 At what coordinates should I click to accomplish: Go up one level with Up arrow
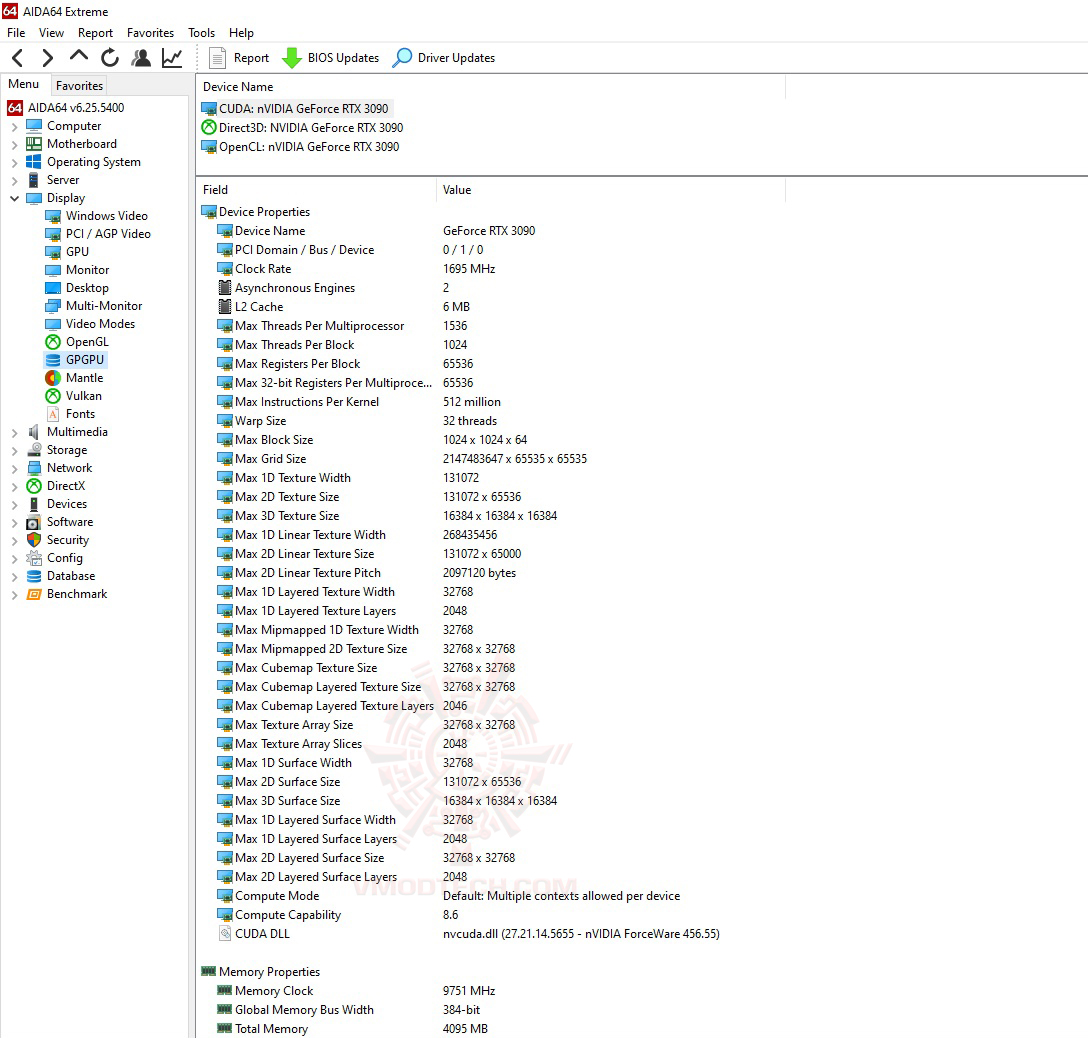(78, 57)
